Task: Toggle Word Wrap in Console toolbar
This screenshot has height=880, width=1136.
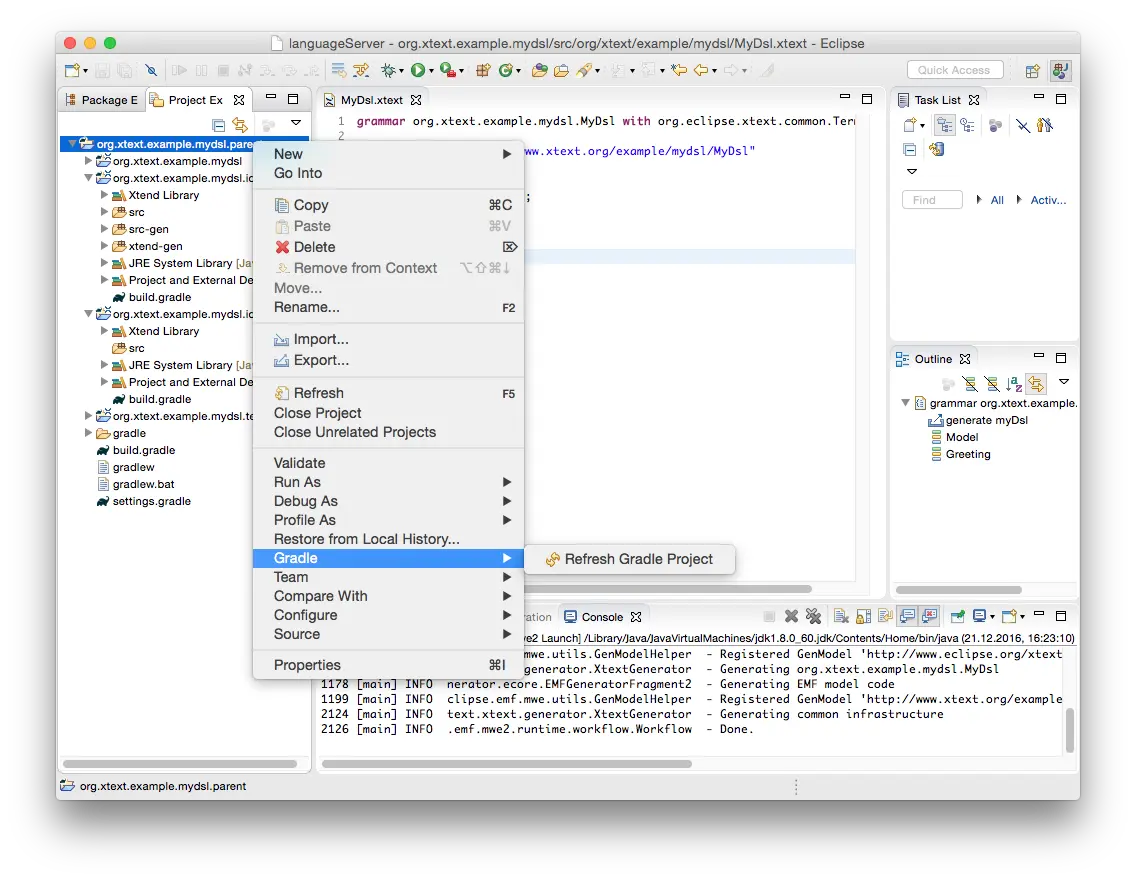Action: click(x=885, y=616)
